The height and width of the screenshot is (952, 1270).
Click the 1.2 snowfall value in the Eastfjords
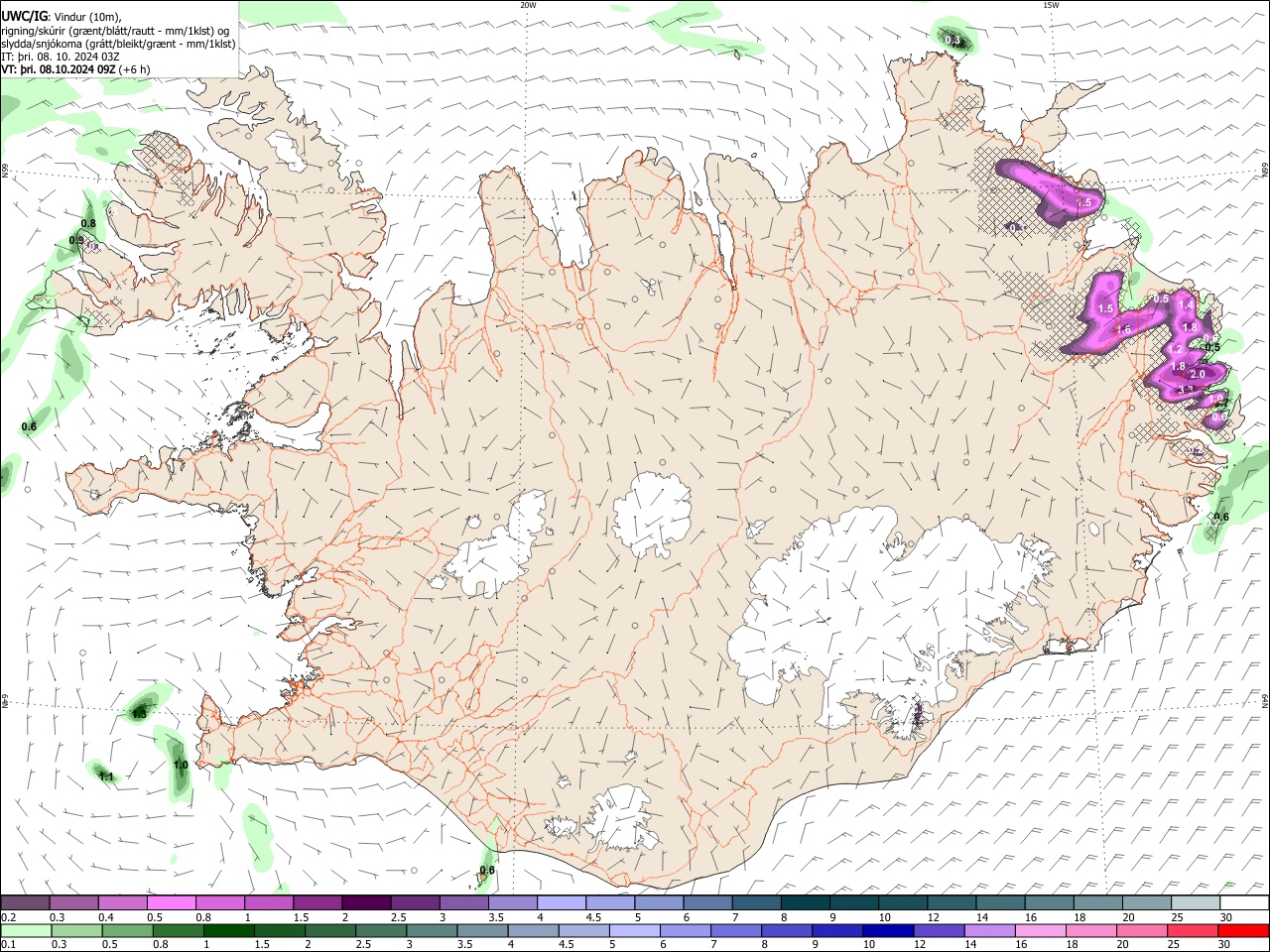(x=1176, y=349)
